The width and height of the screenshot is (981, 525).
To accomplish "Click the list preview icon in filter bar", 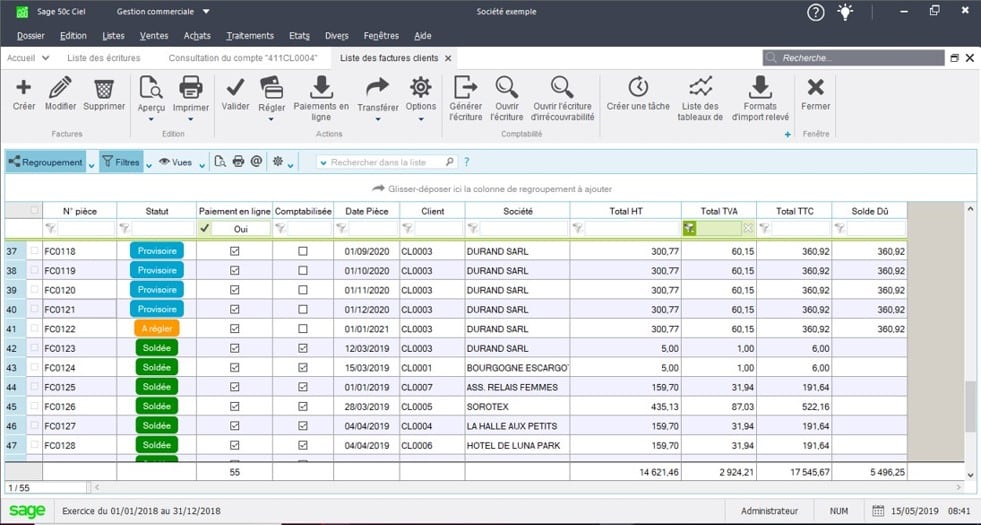I will pos(220,161).
